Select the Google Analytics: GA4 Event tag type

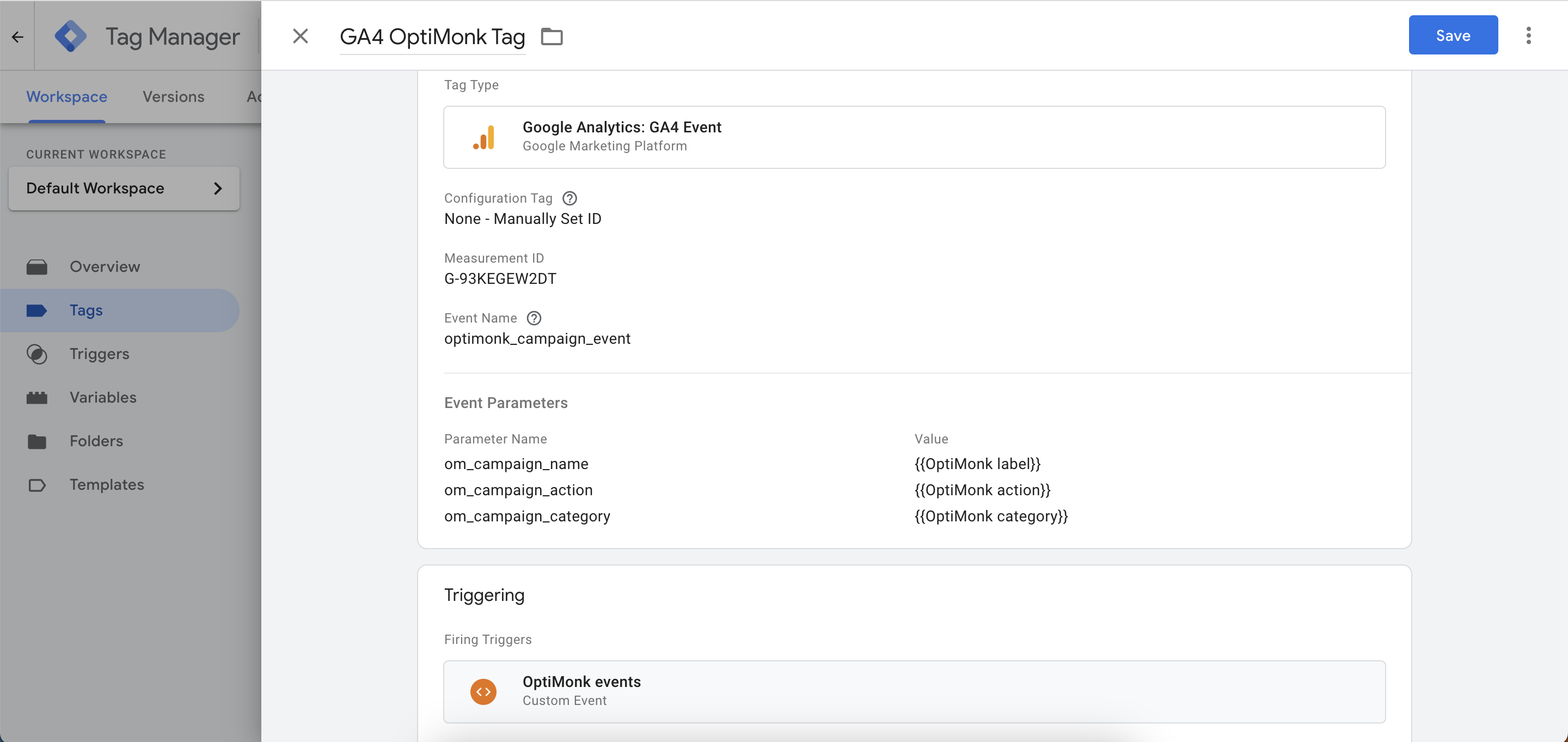click(914, 137)
